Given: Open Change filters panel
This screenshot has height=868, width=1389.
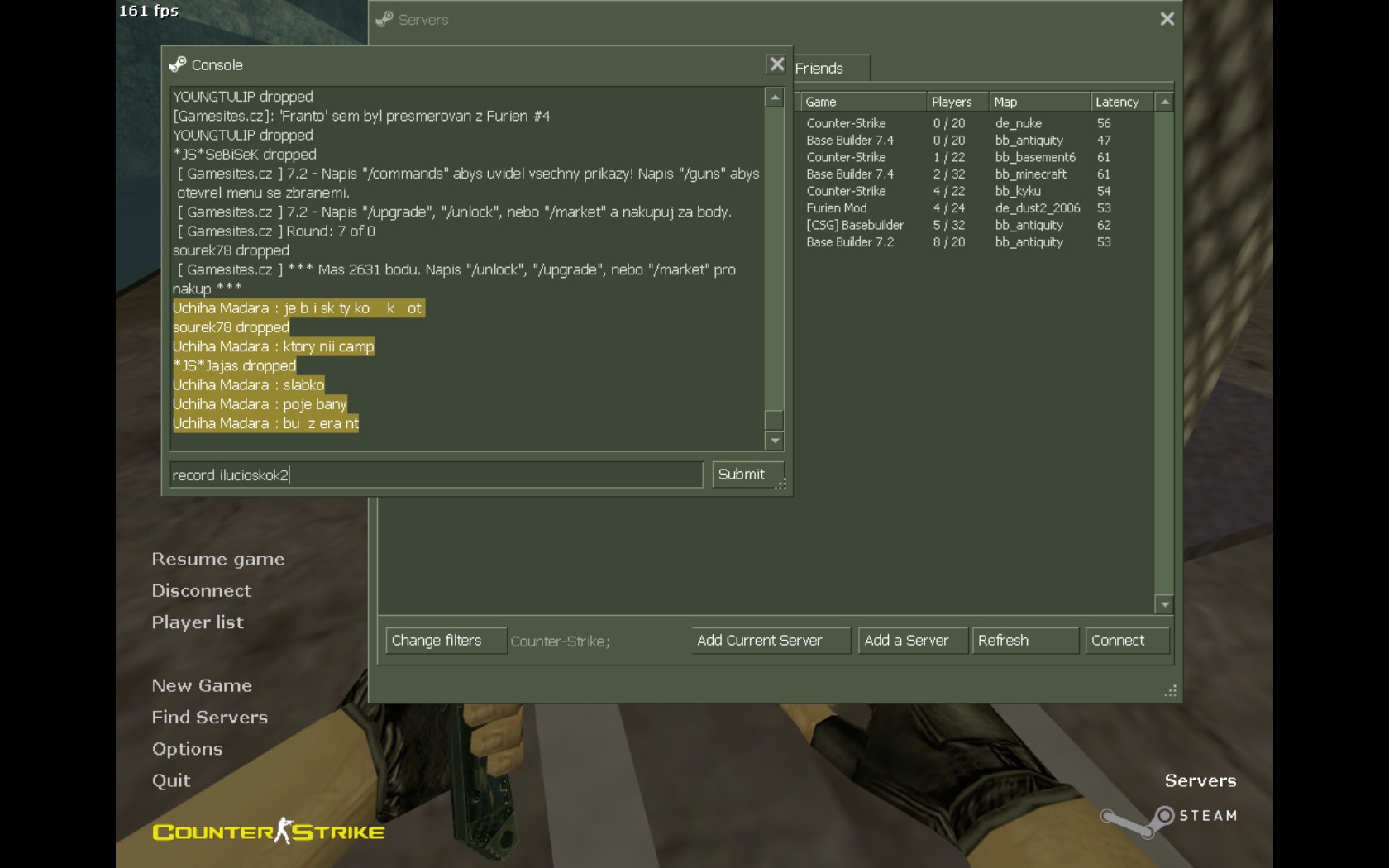Looking at the screenshot, I should click(446, 641).
